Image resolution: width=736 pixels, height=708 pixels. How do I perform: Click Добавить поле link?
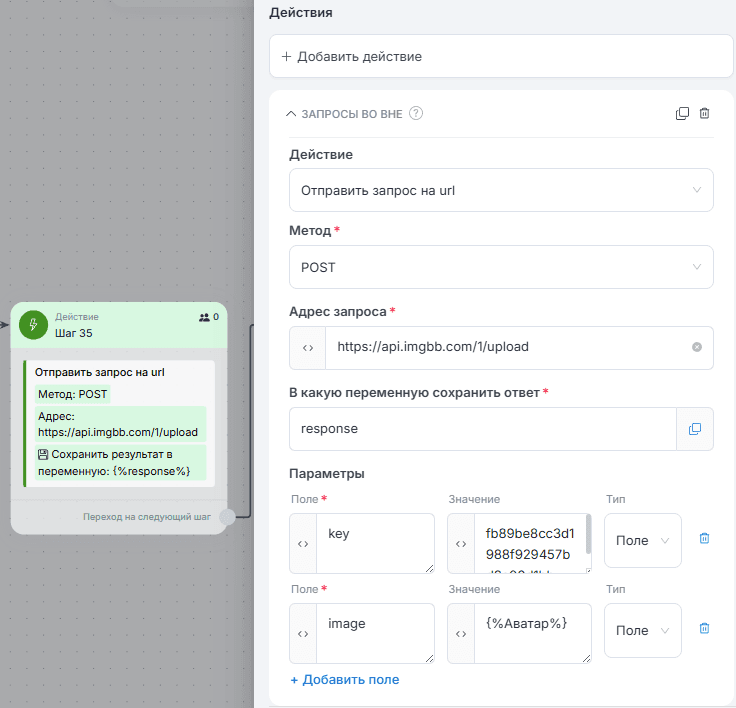click(345, 679)
